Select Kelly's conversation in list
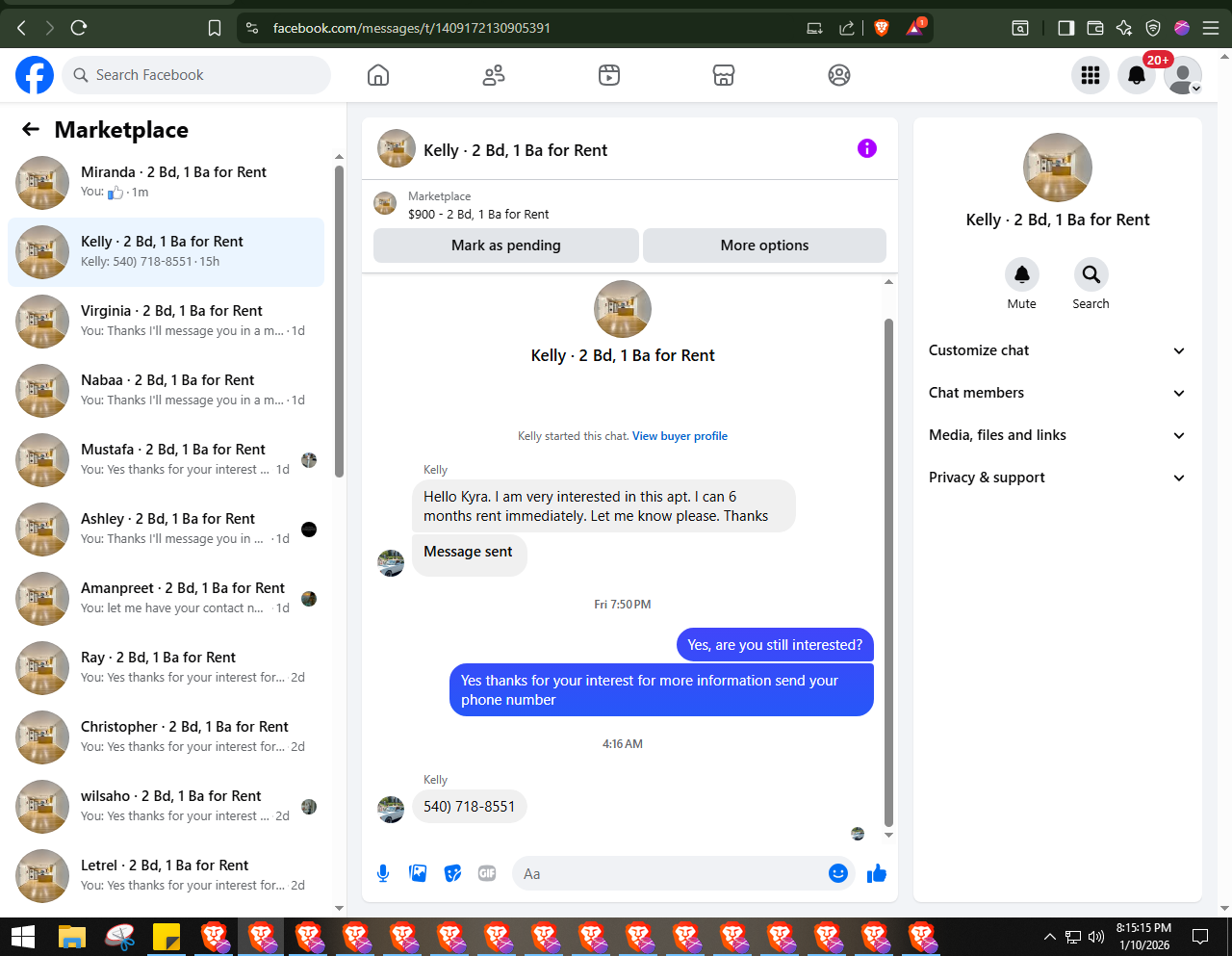1232x956 pixels. (166, 251)
